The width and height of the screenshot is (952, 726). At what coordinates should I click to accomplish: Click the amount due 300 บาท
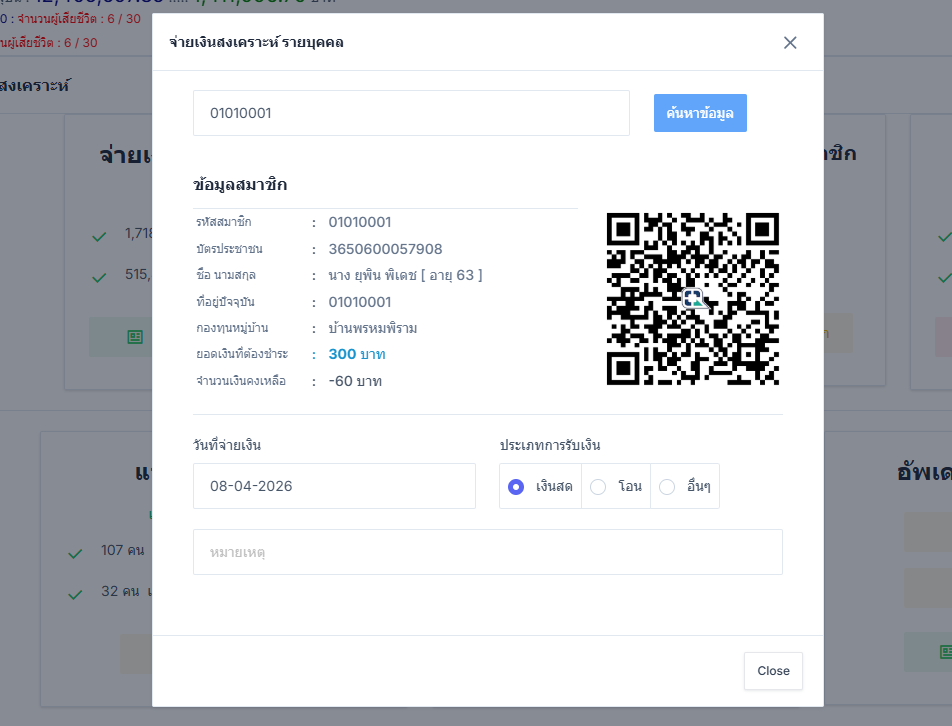tap(357, 354)
